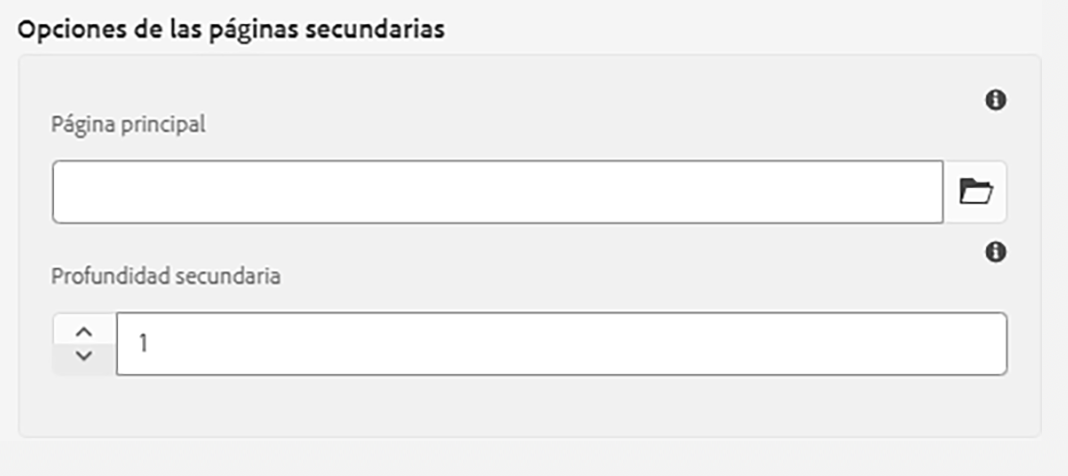This screenshot has width=1068, height=476.
Task: Show the help tooltip for the secondary depth option
Action: click(995, 253)
